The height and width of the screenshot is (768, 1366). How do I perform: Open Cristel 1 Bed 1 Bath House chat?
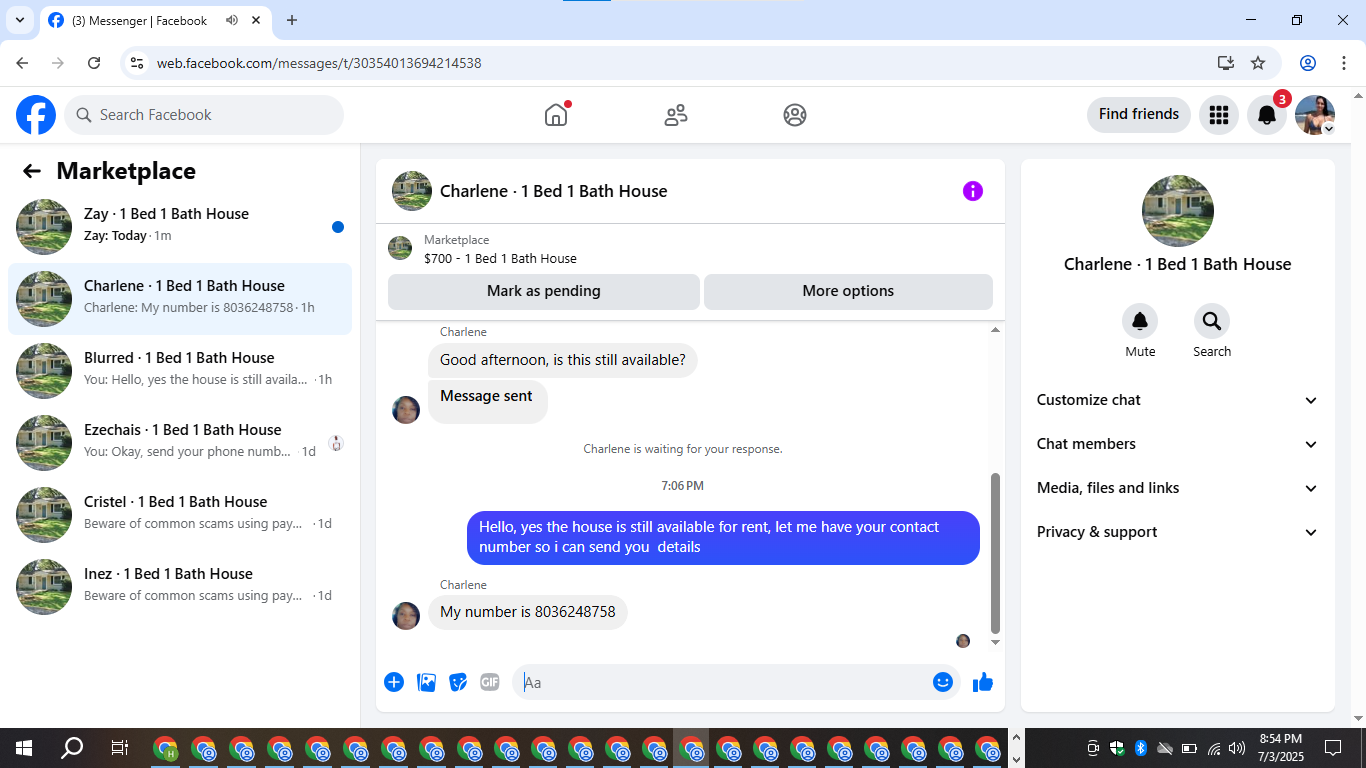click(180, 515)
